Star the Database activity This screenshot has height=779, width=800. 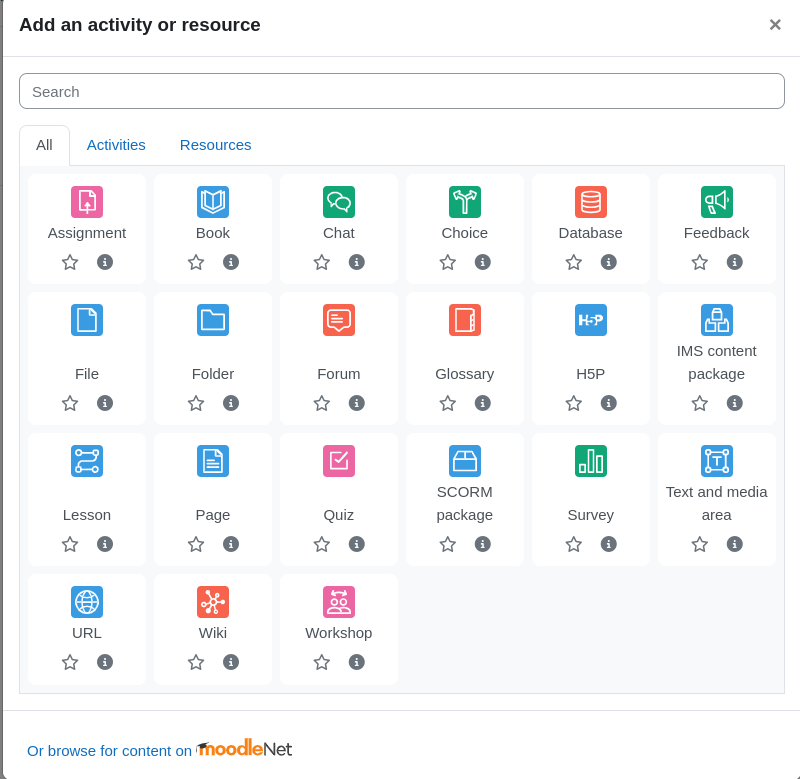[x=574, y=262]
